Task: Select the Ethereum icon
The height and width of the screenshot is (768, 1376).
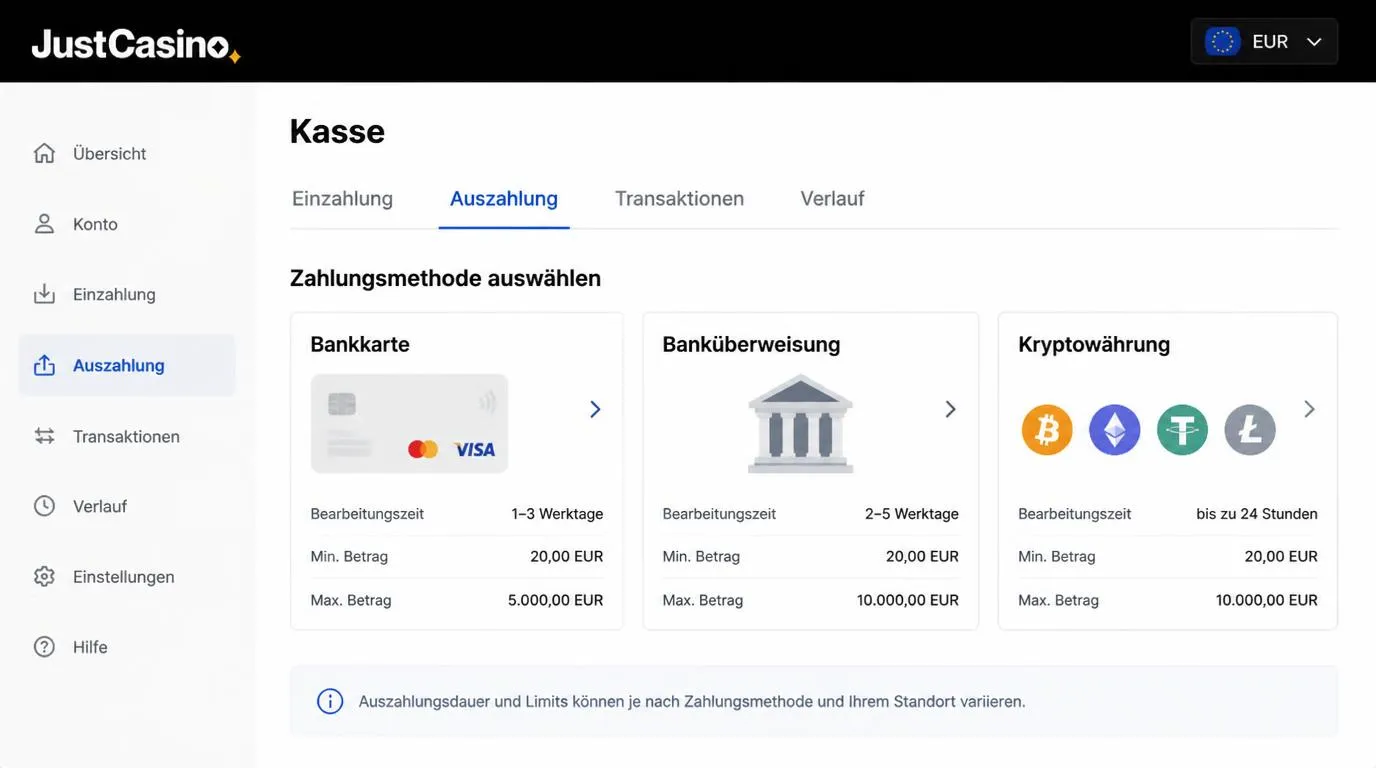Action: coord(1114,430)
